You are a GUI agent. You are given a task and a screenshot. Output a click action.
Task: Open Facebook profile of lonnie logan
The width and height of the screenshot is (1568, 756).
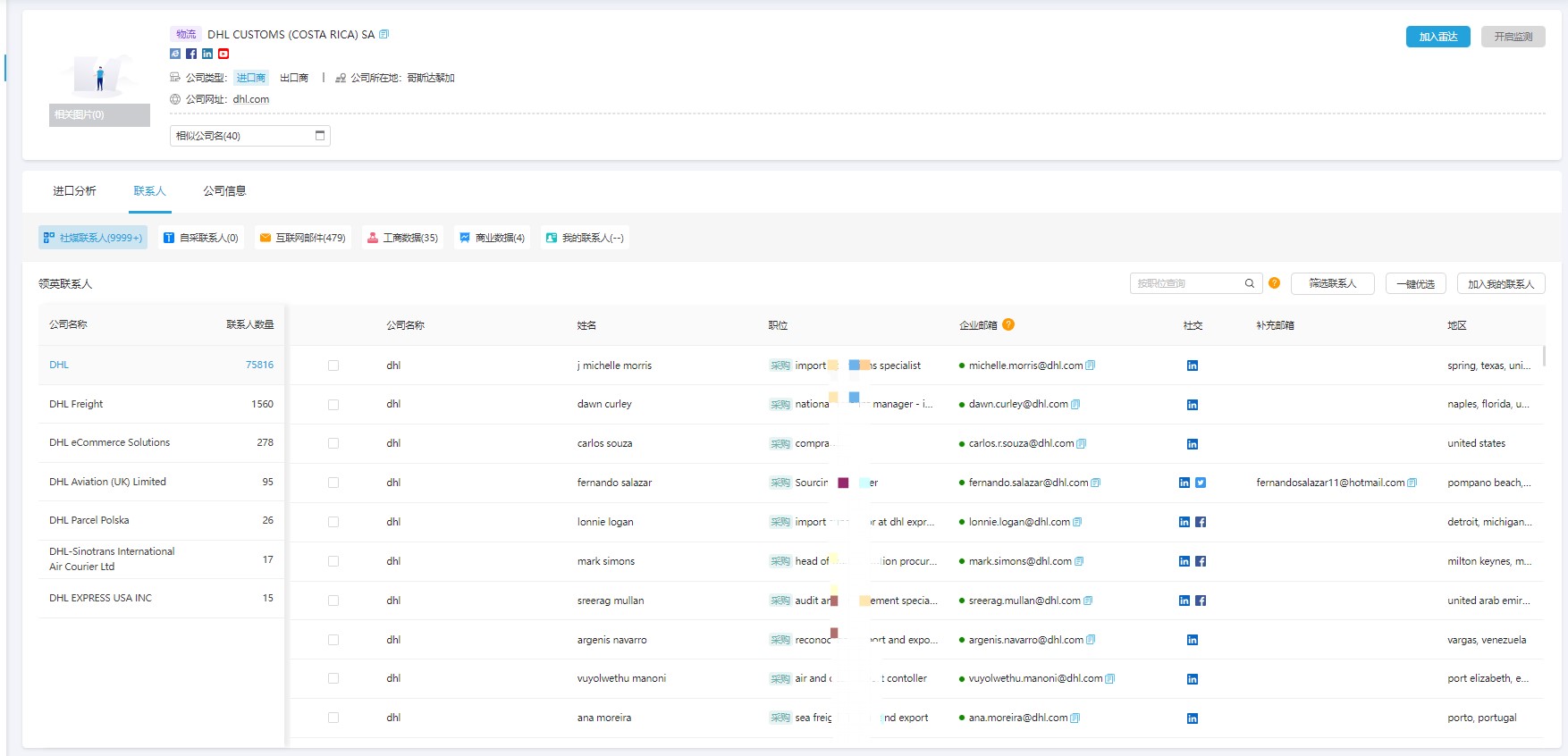[x=1201, y=522]
